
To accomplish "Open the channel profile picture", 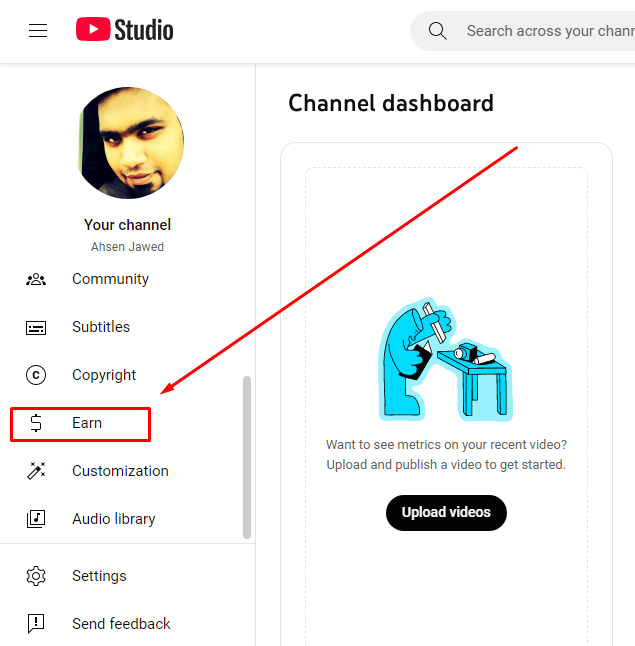I will 130,143.
